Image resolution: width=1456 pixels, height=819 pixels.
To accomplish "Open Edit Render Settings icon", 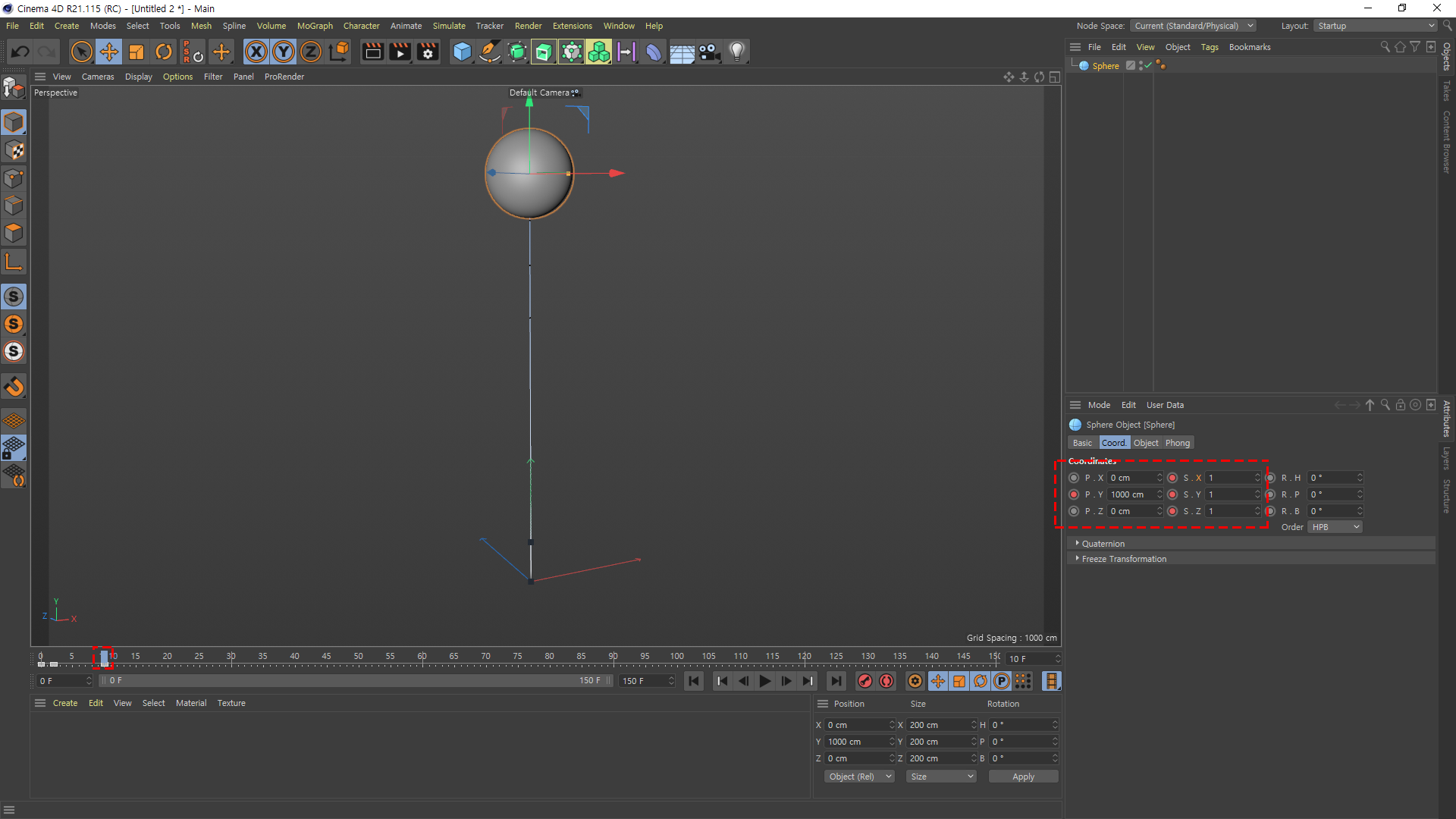I will coord(428,52).
